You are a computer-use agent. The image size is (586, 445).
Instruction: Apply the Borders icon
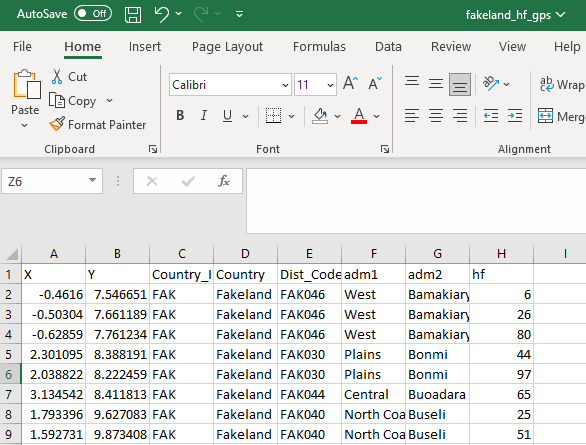pos(274,116)
